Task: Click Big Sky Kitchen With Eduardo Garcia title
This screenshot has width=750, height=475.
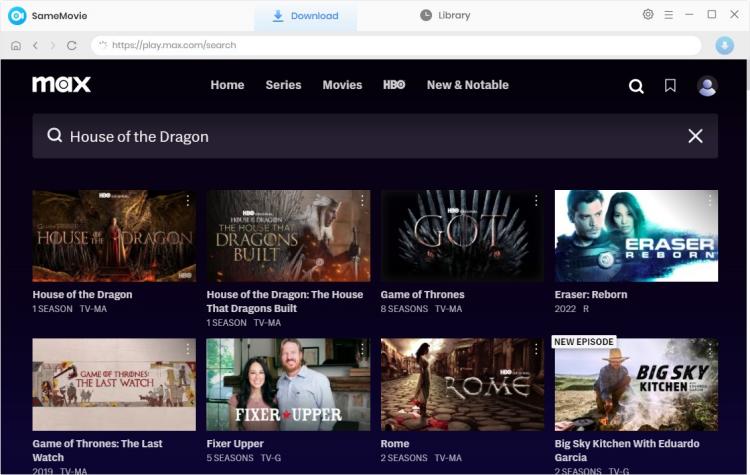Action: (x=627, y=450)
